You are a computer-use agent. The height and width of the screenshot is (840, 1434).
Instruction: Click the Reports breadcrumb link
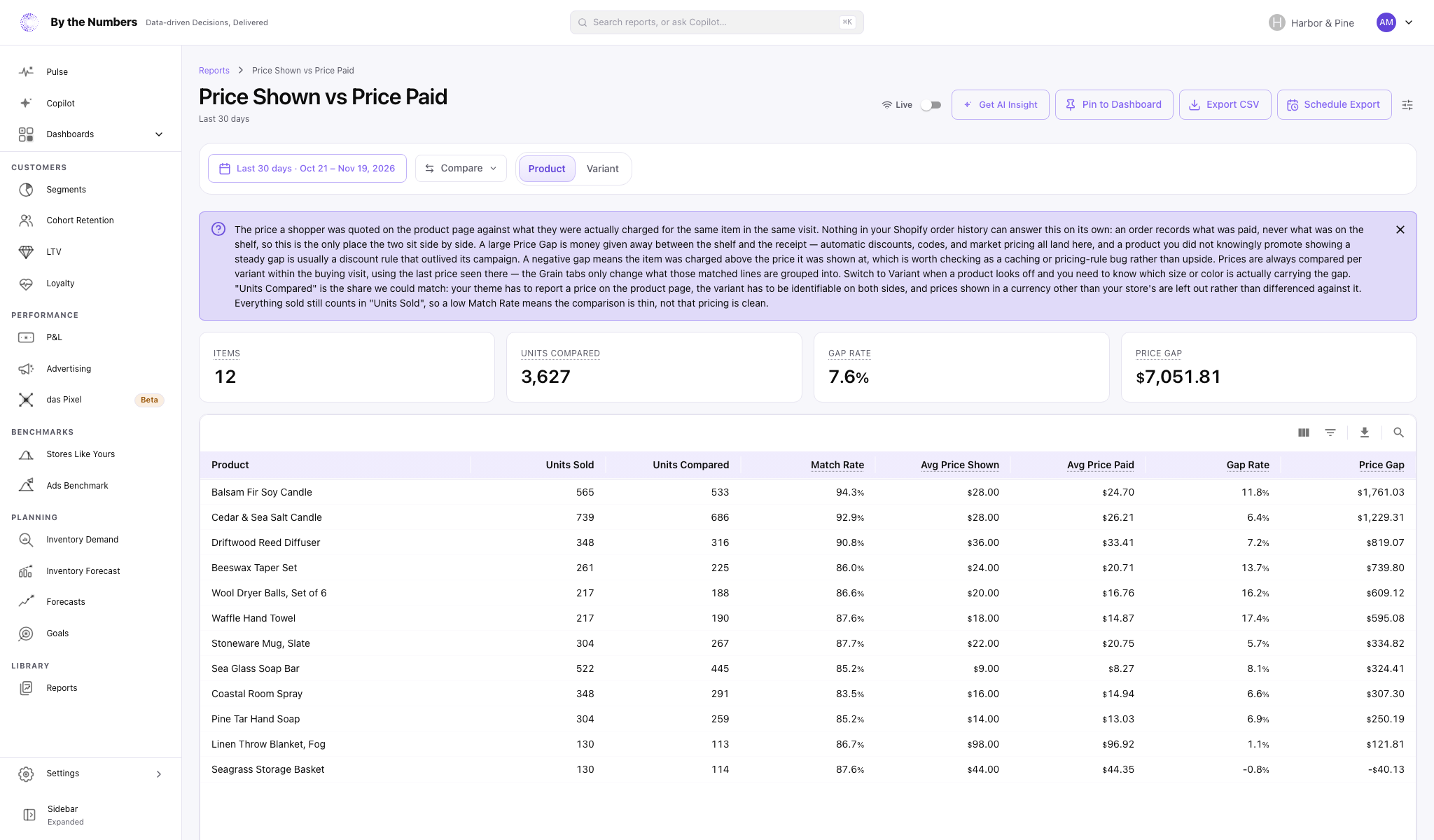pyautogui.click(x=214, y=71)
